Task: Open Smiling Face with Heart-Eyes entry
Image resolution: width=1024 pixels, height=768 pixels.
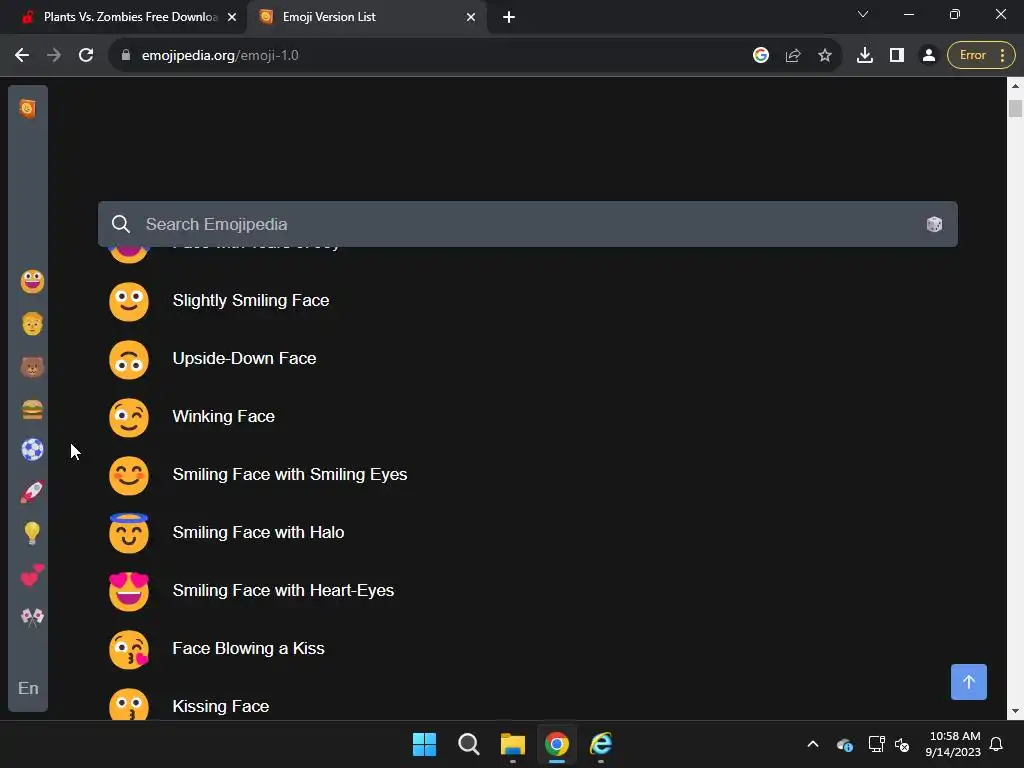Action: click(283, 590)
